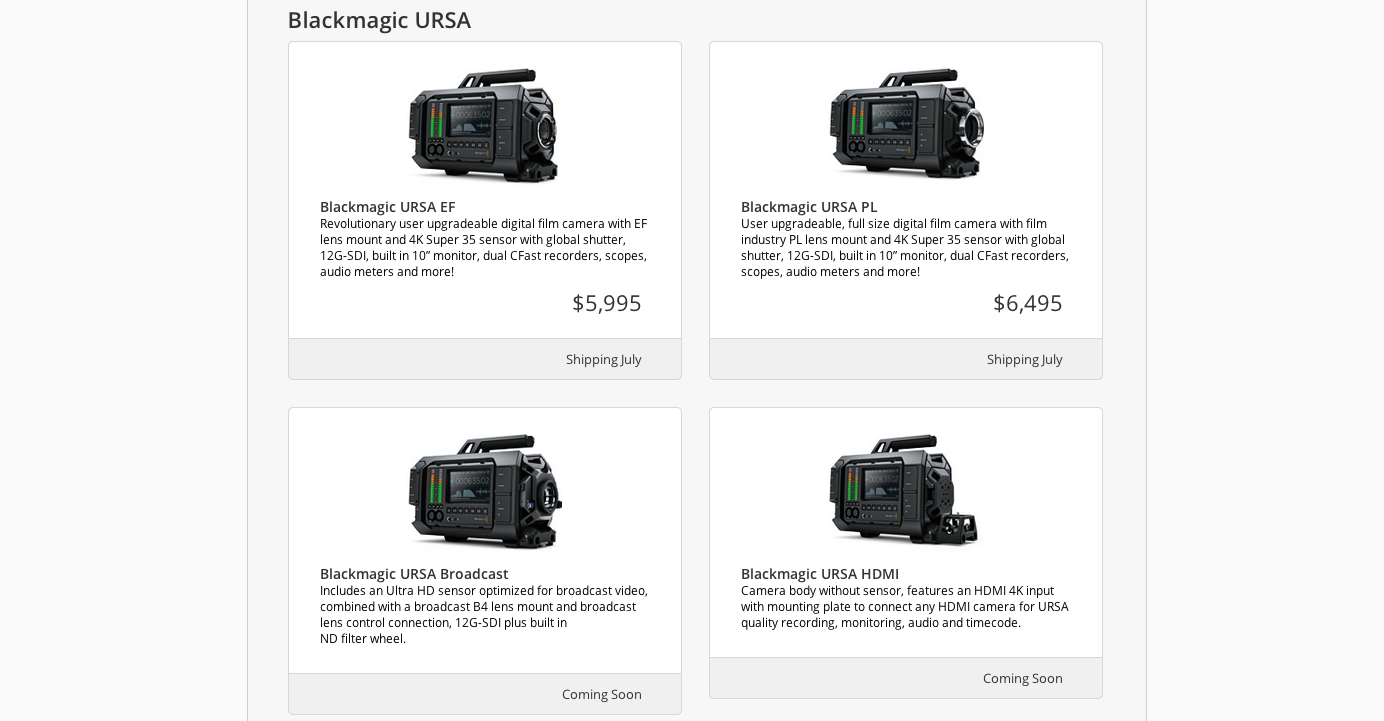1384x721 pixels.
Task: Click Shipping July under URSA EF
Action: tap(603, 360)
